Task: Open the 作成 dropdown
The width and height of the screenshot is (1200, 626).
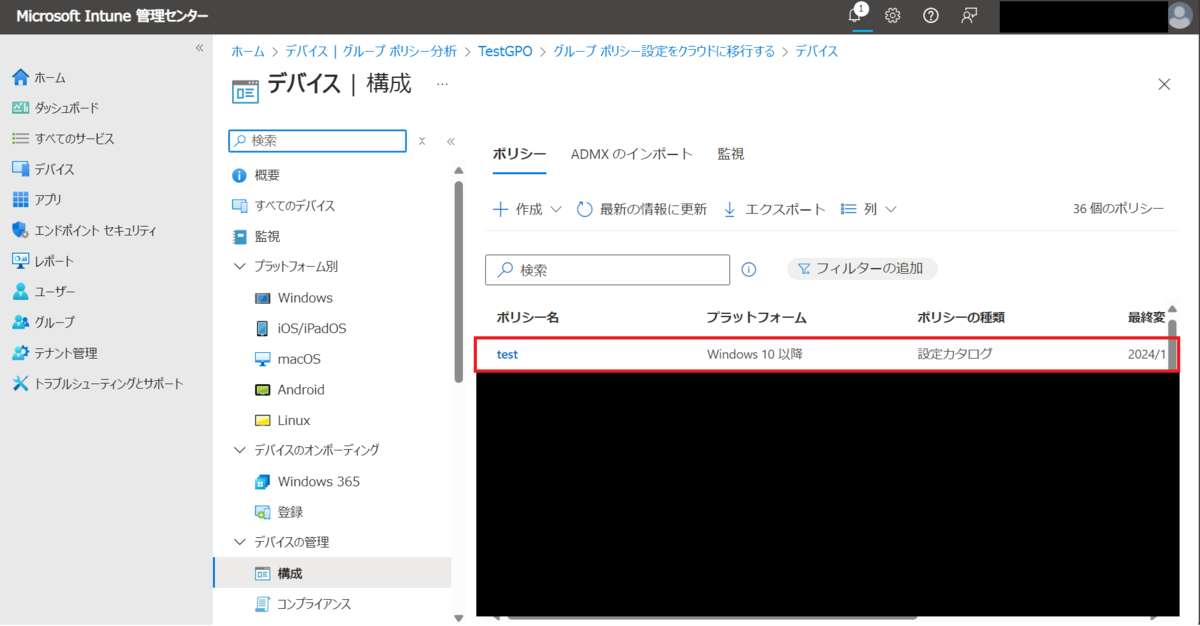Action: 528,209
